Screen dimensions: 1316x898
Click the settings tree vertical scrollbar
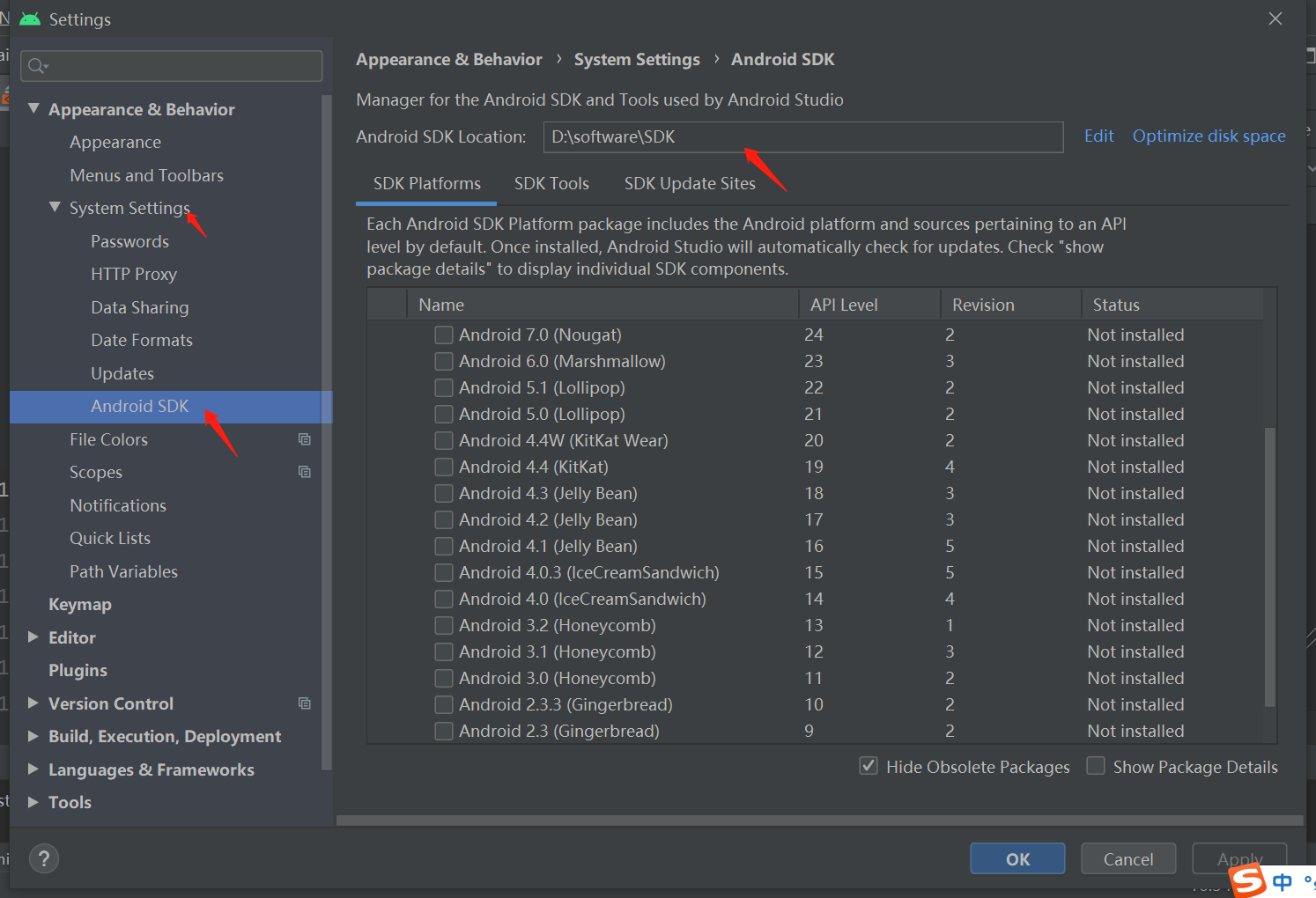point(327,431)
